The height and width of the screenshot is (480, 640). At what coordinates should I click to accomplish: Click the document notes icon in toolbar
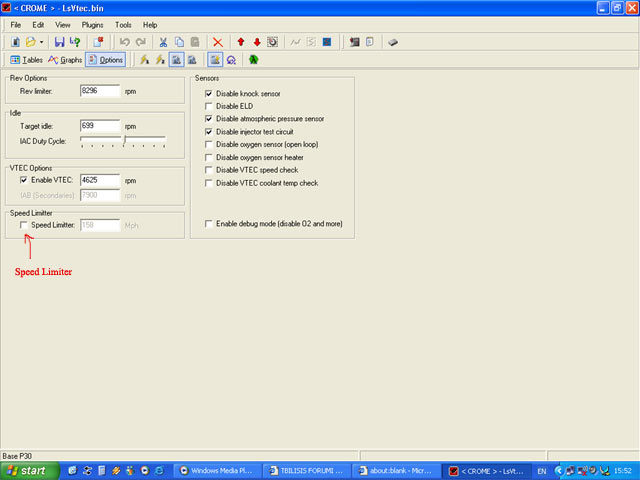pos(370,42)
